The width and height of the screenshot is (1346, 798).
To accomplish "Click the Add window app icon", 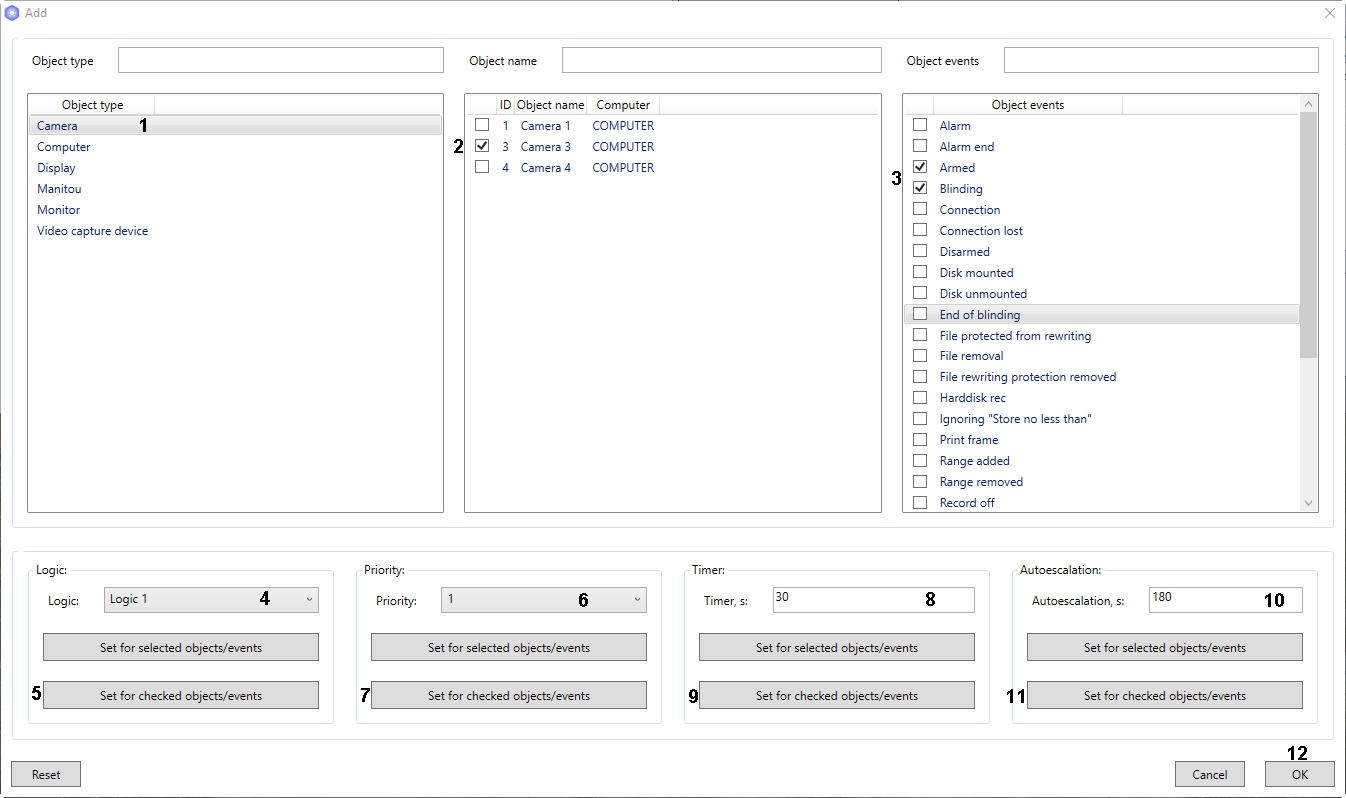I will coord(12,13).
